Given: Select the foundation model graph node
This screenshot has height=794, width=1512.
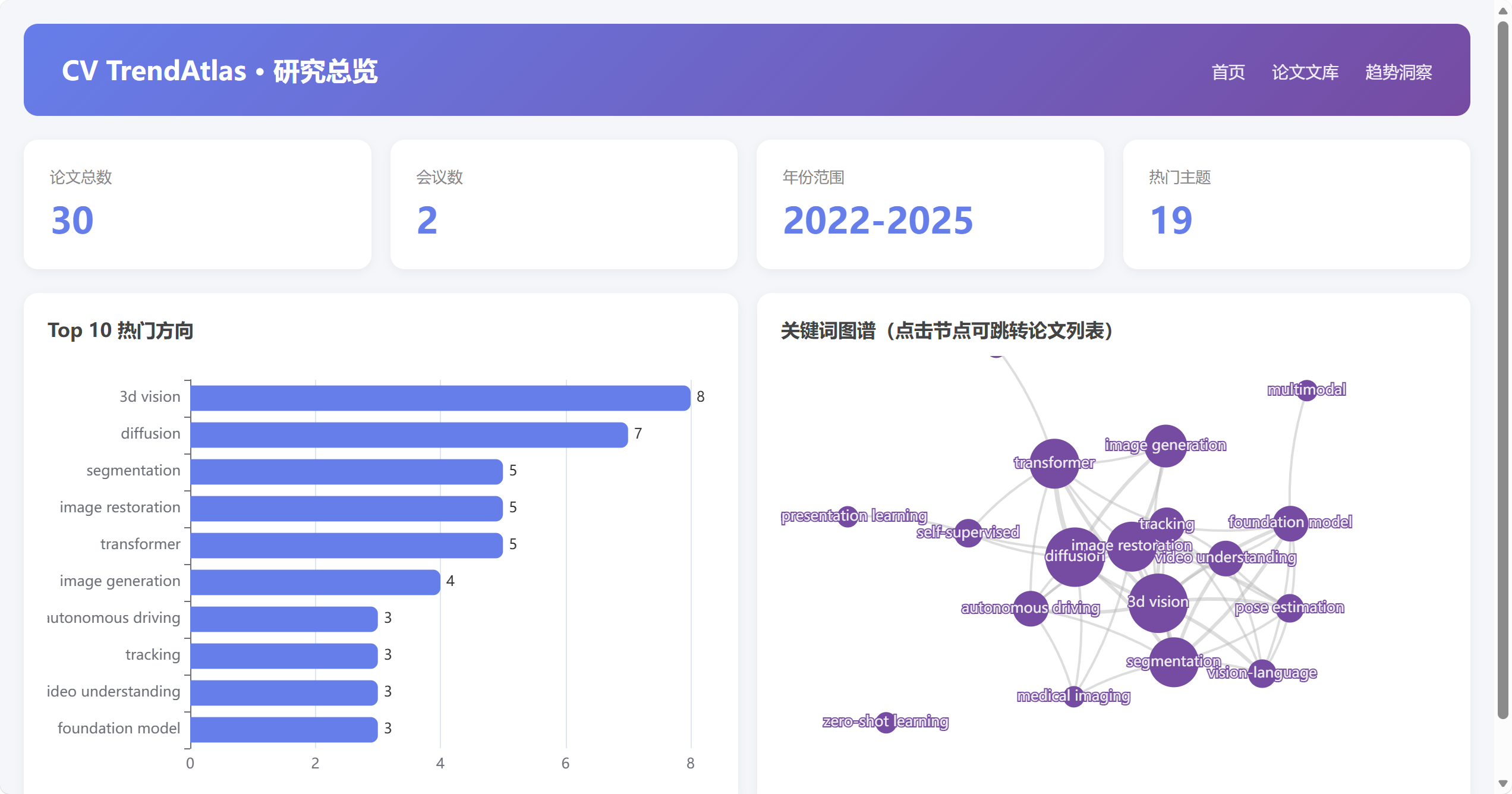Looking at the screenshot, I should coord(1290,523).
